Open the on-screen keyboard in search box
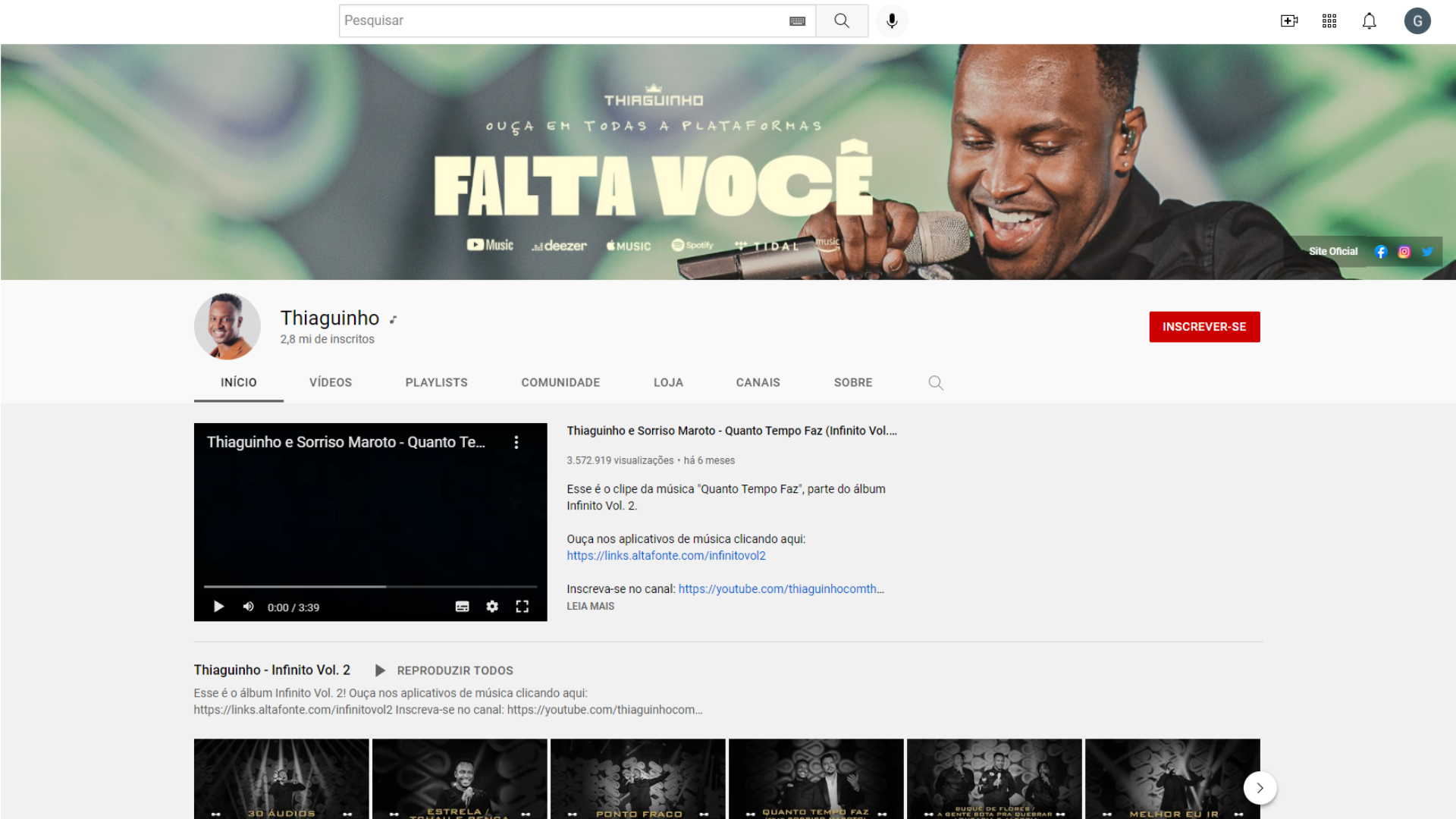 point(797,21)
